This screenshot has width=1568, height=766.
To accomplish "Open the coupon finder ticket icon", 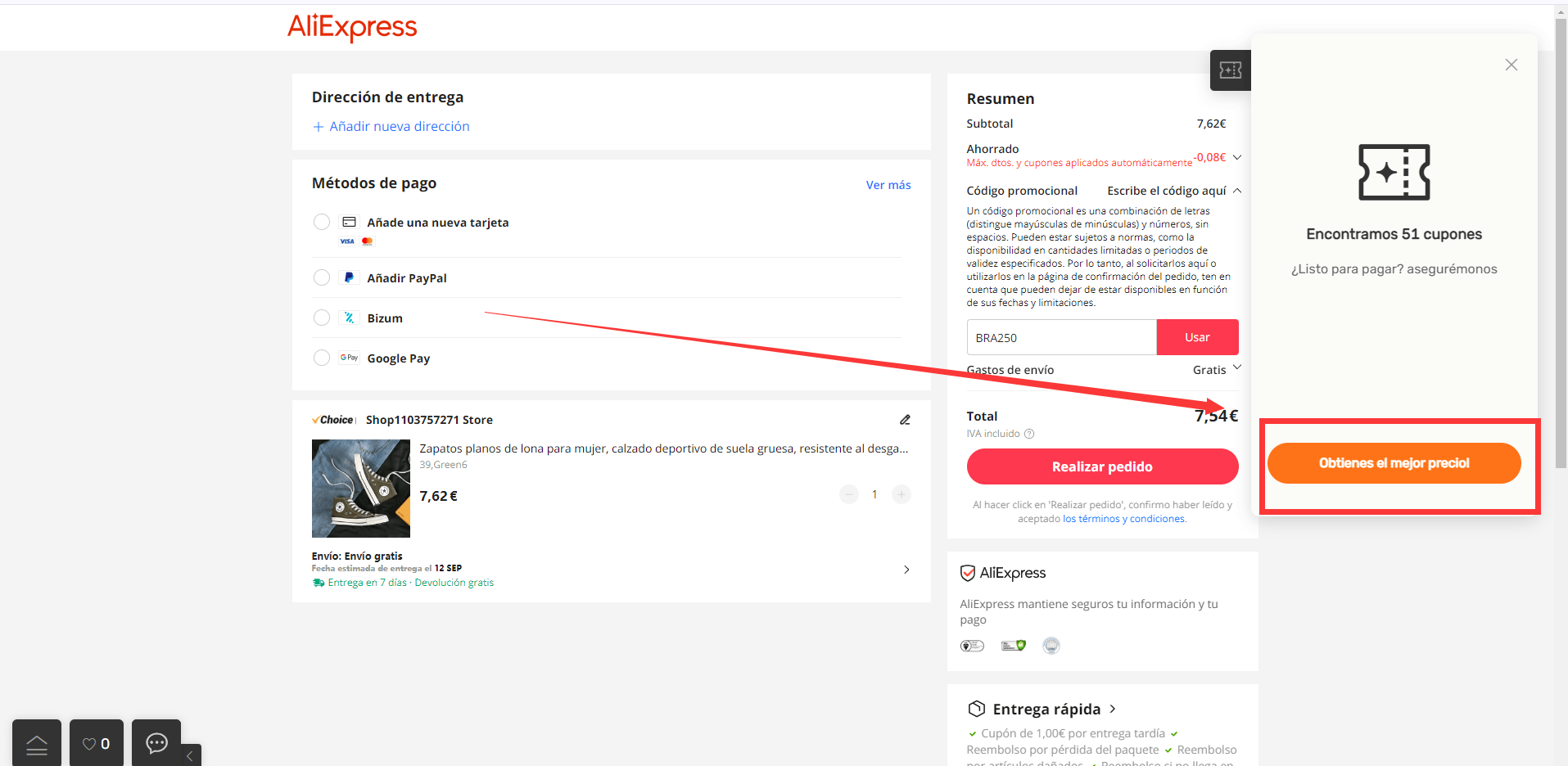I will point(1230,70).
